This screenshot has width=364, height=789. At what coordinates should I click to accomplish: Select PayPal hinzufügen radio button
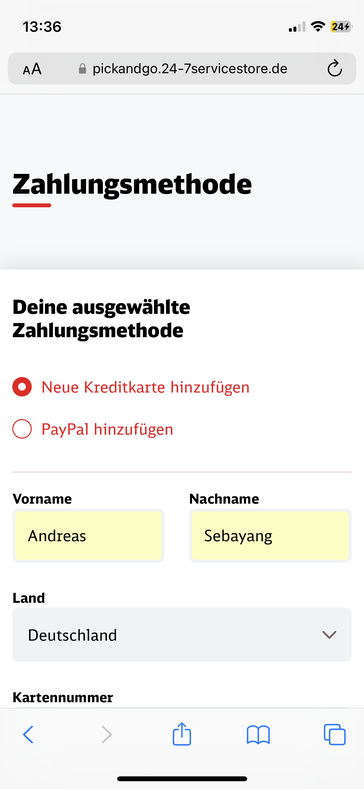(22, 429)
